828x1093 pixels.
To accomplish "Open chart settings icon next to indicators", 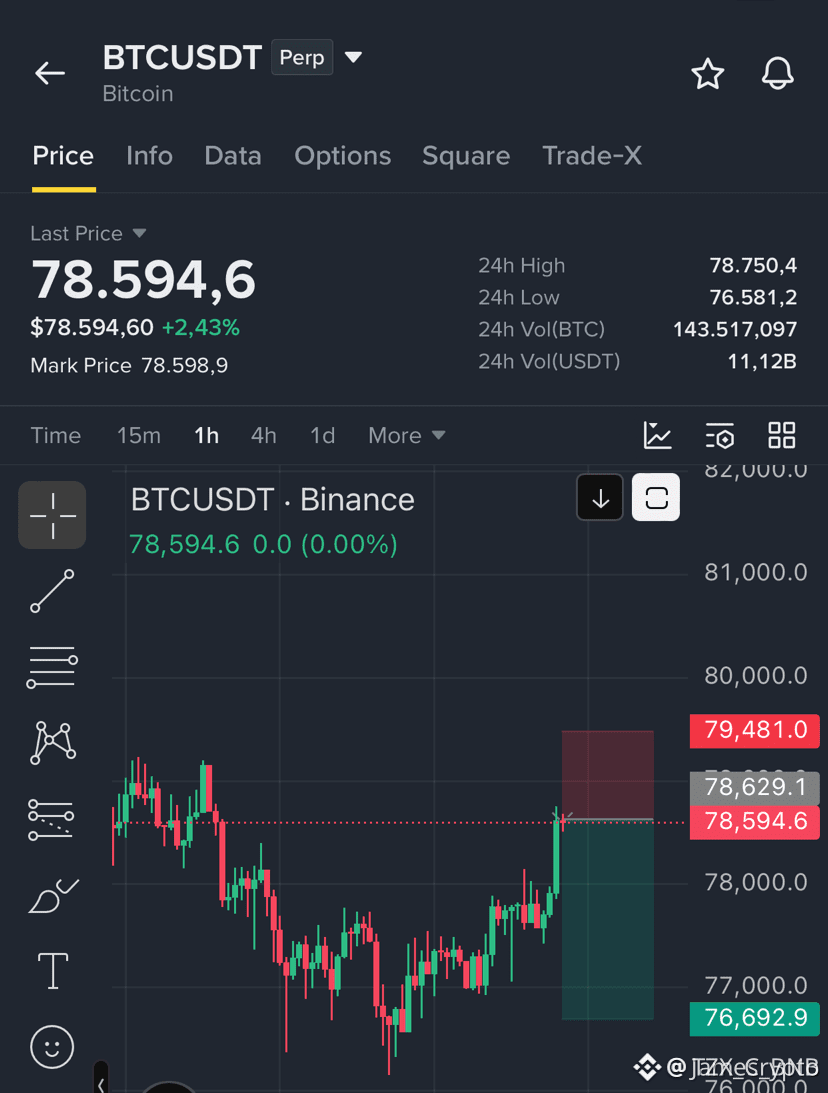I will pyautogui.click(x=719, y=436).
